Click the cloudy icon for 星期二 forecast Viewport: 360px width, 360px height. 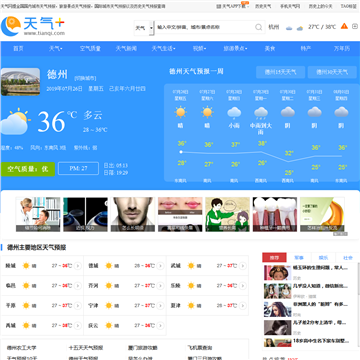[x=288, y=112]
